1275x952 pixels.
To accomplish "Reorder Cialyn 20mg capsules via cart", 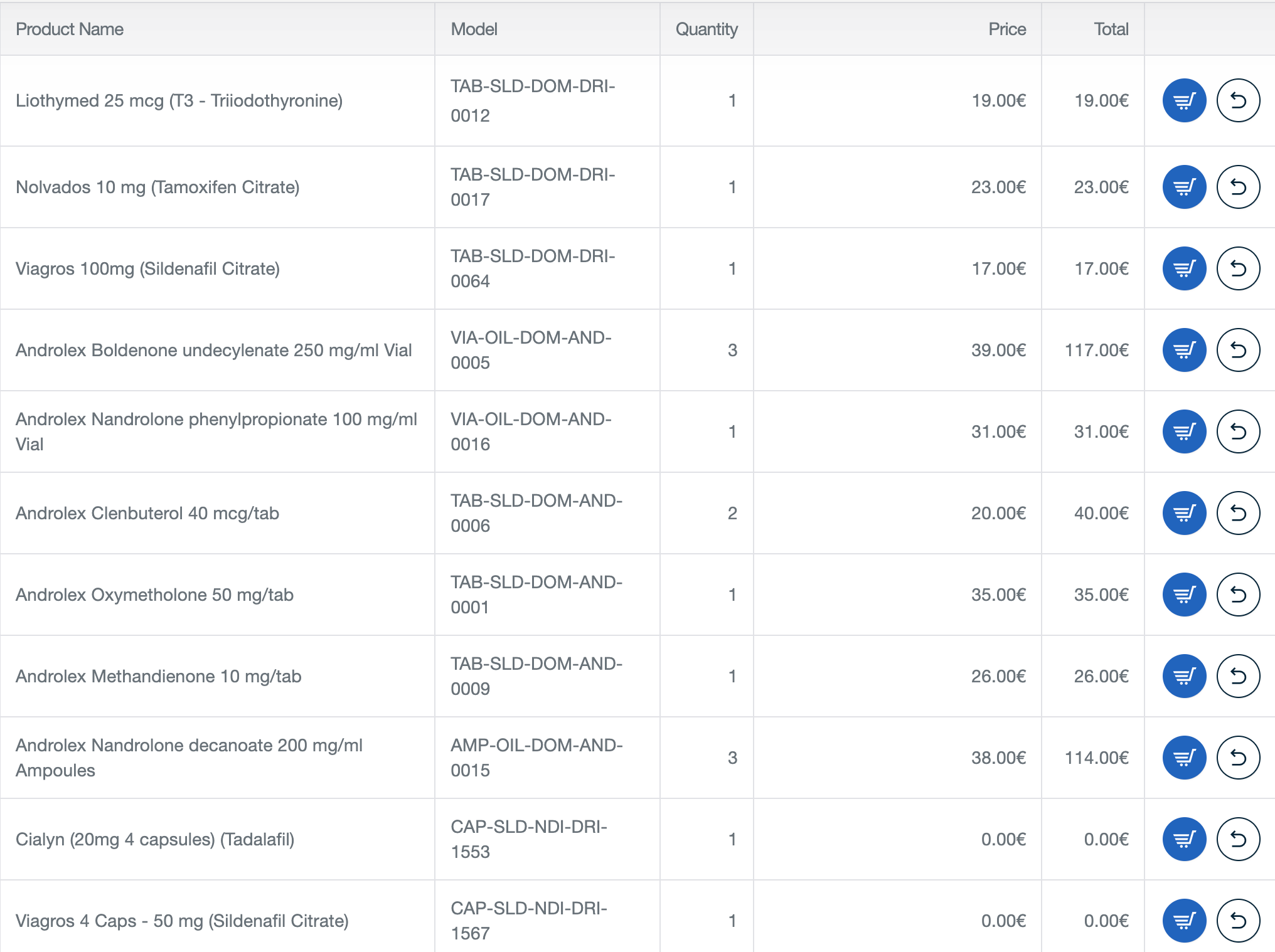I will click(1184, 839).
